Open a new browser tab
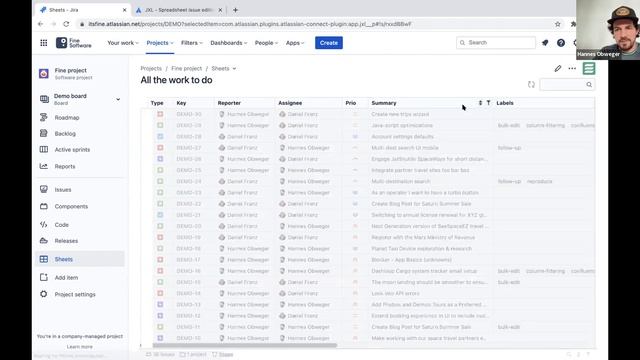Image resolution: width=640 pixels, height=360 pixels. pos(235,10)
